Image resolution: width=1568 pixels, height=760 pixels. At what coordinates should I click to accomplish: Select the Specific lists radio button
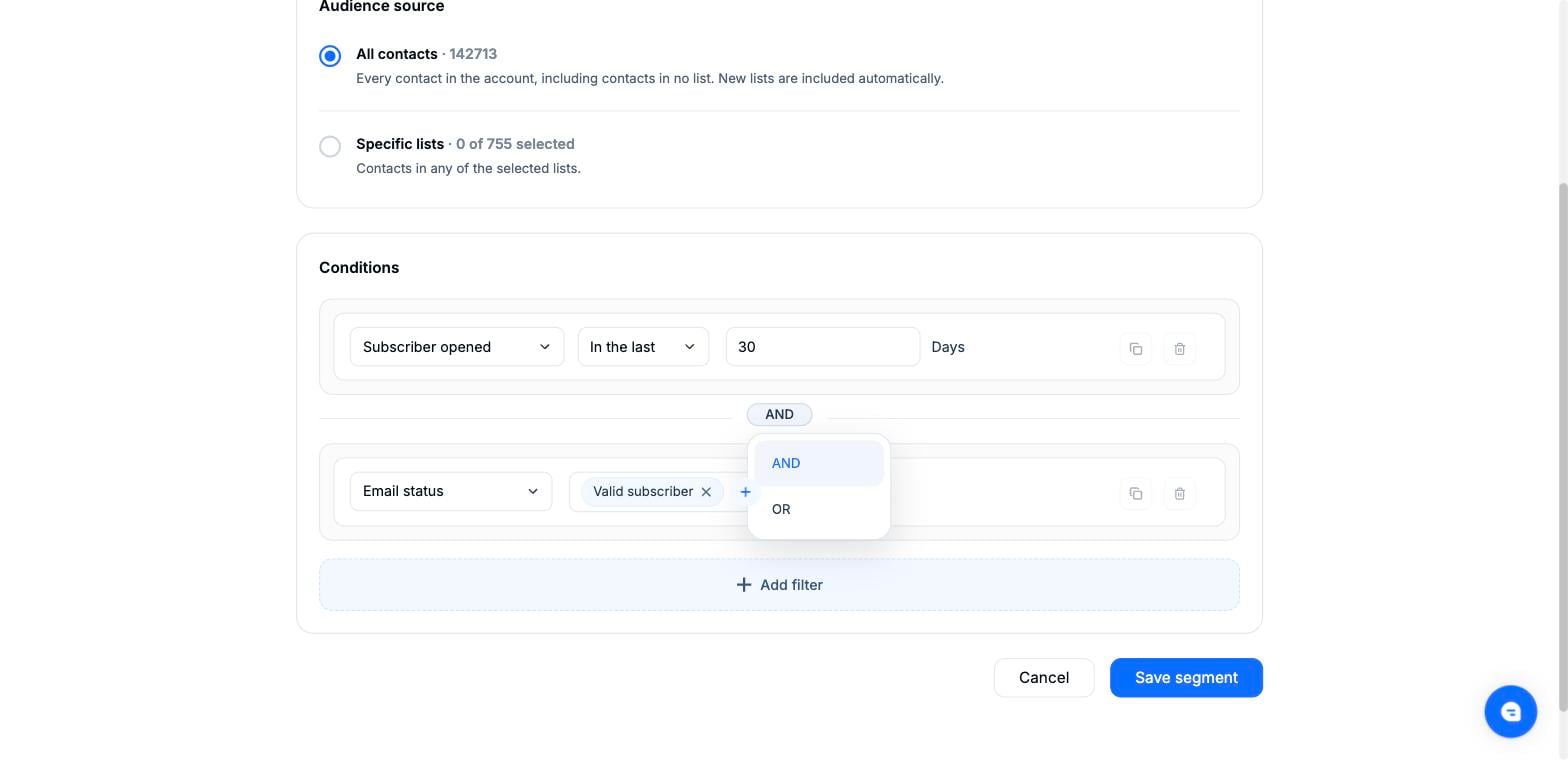pos(330,146)
